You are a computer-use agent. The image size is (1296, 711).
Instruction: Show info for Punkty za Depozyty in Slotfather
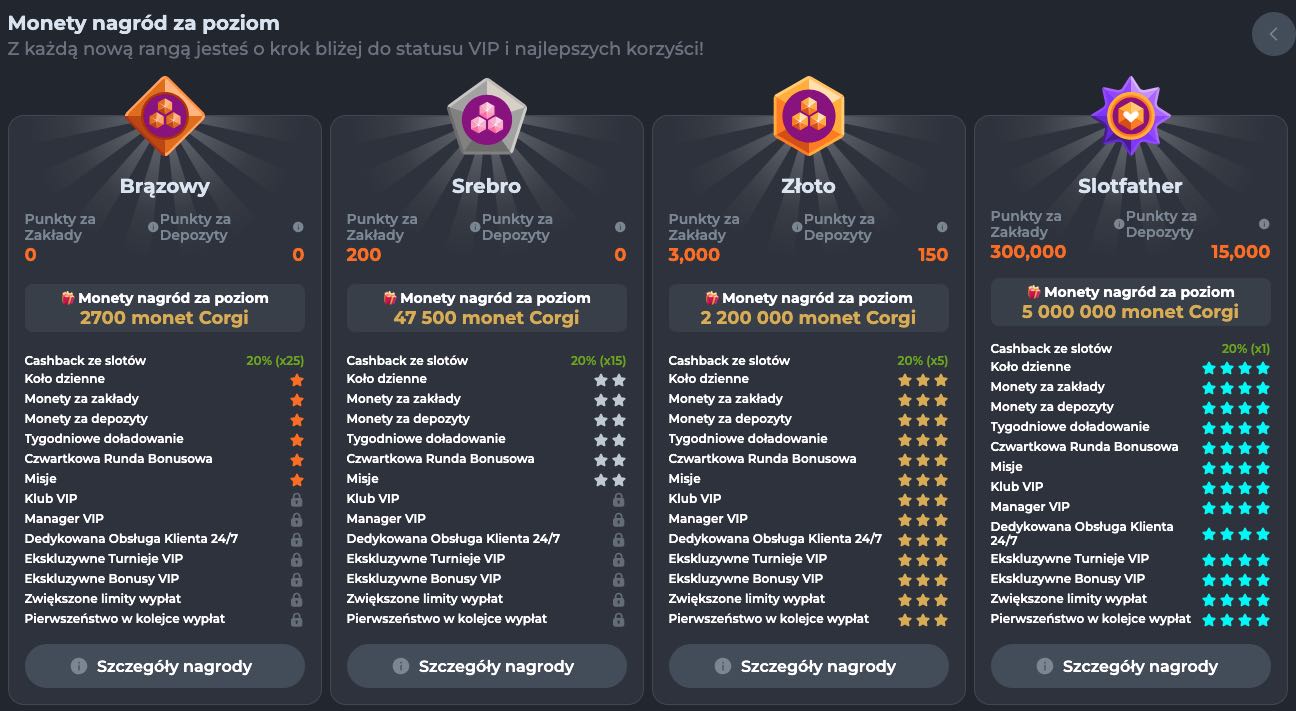point(1264,224)
